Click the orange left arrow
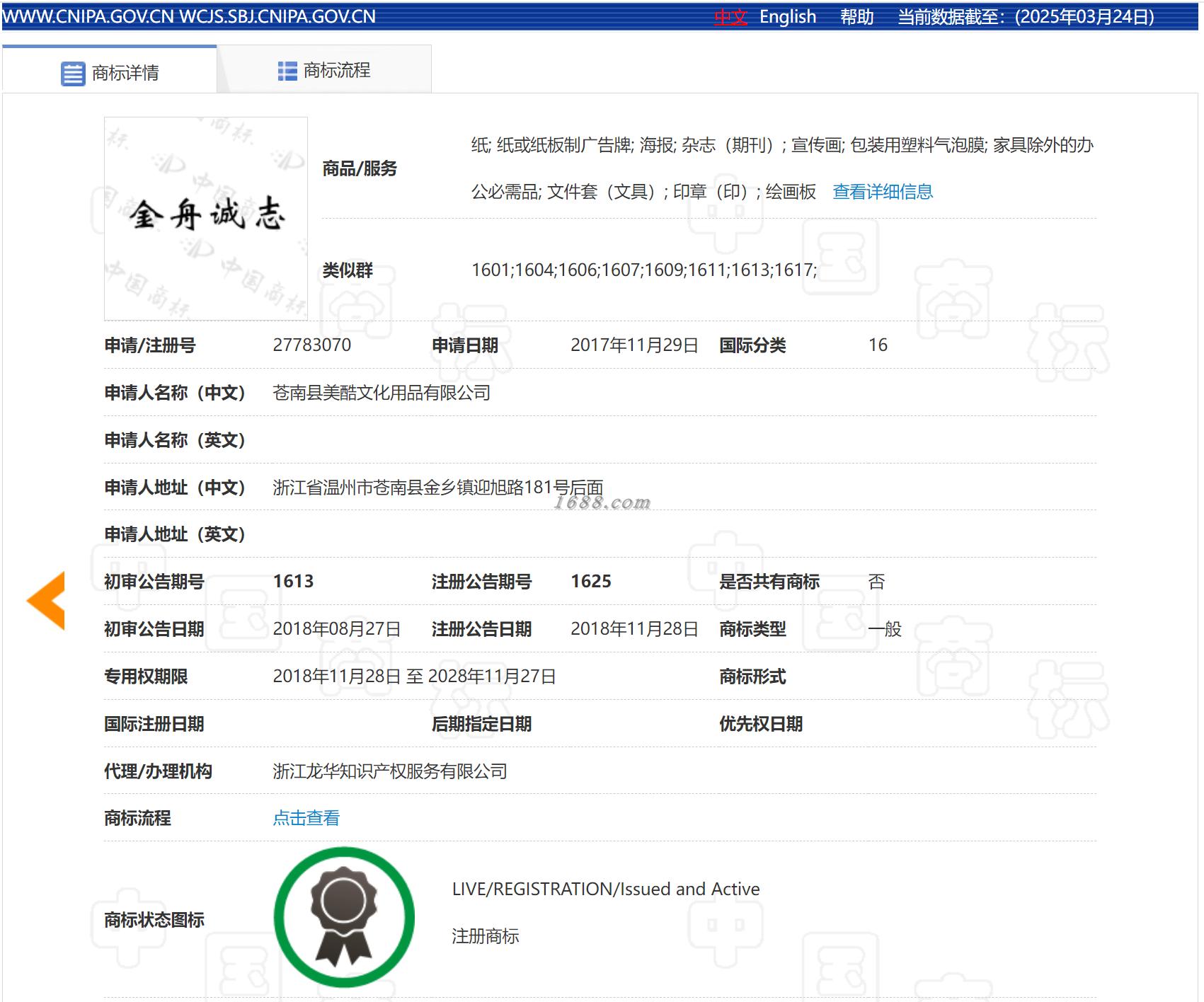Viewport: 1204px width, 1002px height. click(46, 601)
